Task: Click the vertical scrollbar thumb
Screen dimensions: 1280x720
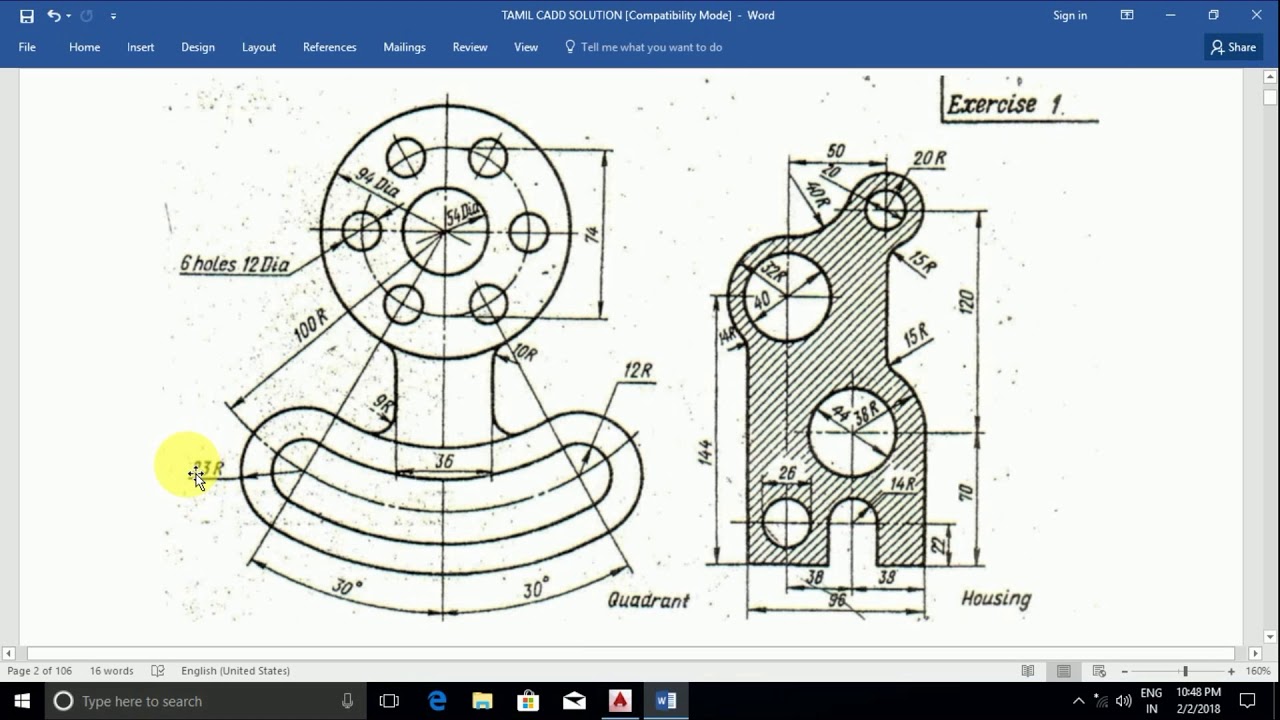Action: tap(1270, 98)
